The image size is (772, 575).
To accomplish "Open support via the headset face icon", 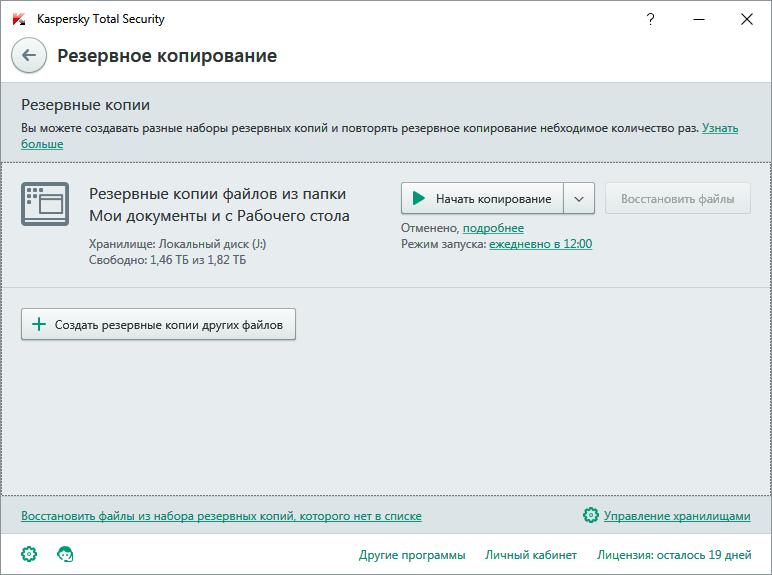I will pos(65,554).
